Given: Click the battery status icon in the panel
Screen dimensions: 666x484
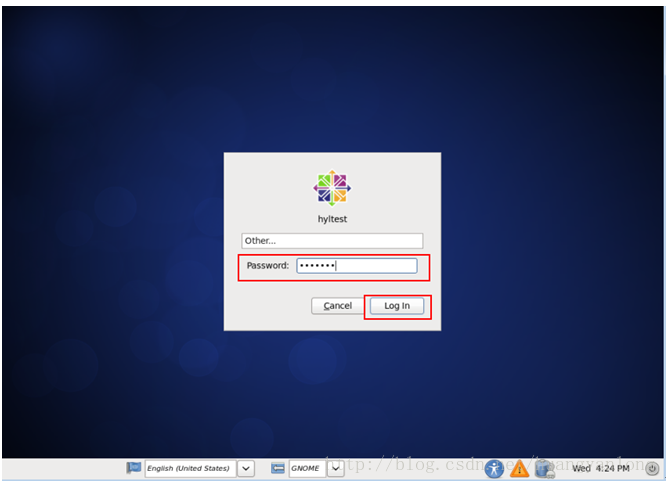Looking at the screenshot, I should tap(544, 469).
